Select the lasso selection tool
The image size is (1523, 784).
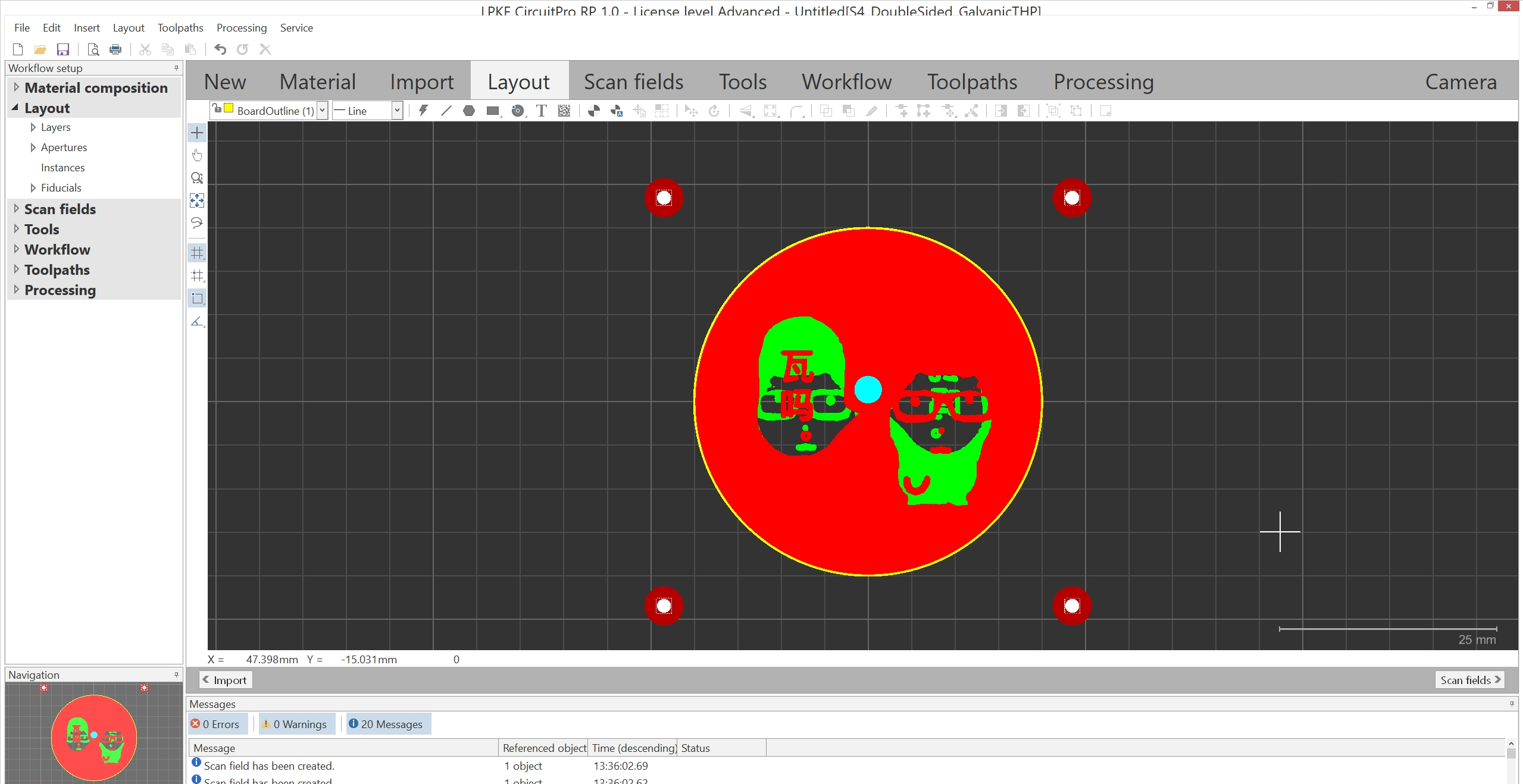point(197,223)
